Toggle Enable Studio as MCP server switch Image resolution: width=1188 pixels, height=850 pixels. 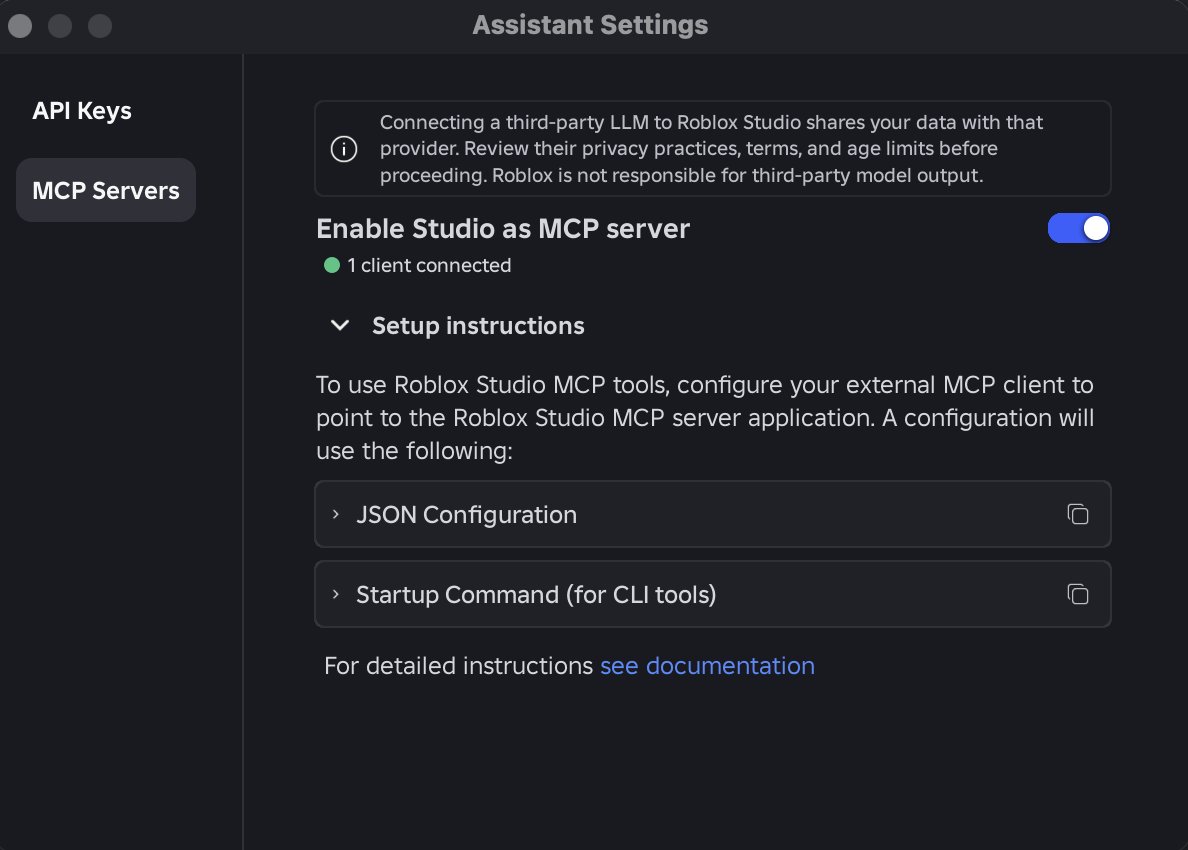point(1078,229)
